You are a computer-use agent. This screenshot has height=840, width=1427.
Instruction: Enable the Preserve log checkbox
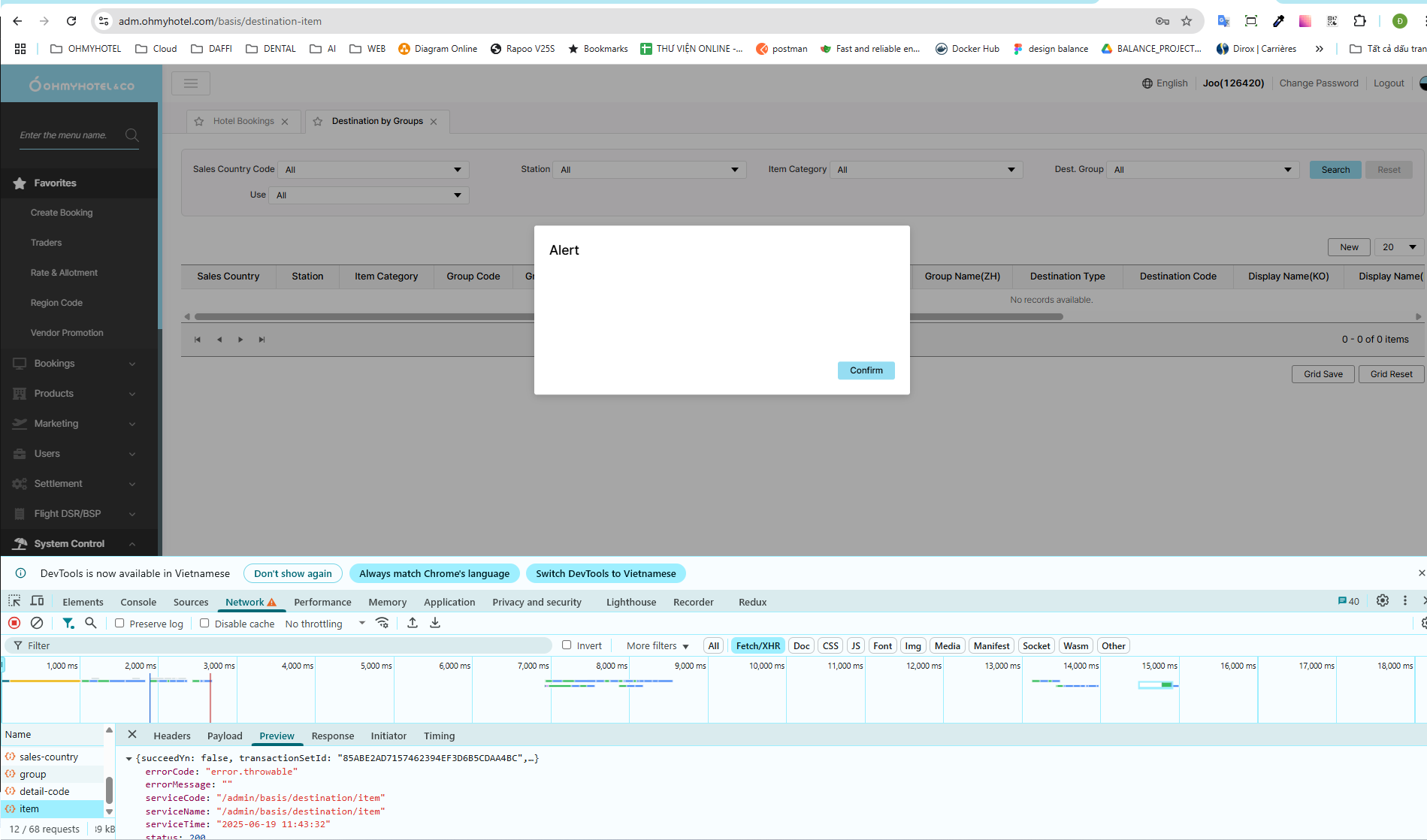pos(119,623)
